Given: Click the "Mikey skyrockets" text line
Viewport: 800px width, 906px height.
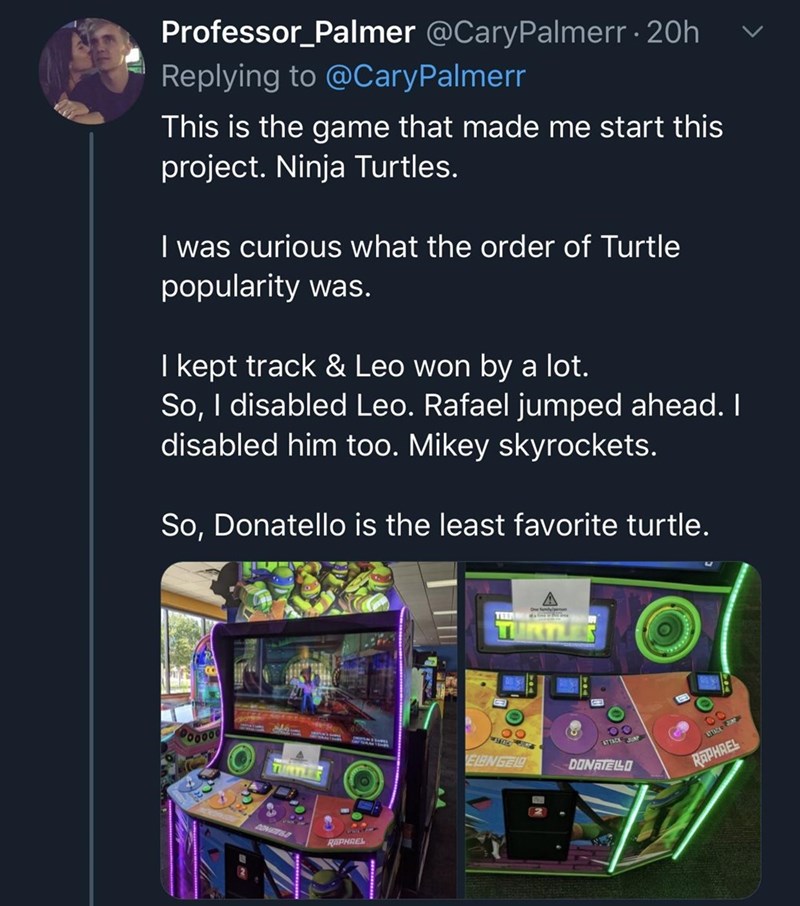Looking at the screenshot, I should (410, 445).
